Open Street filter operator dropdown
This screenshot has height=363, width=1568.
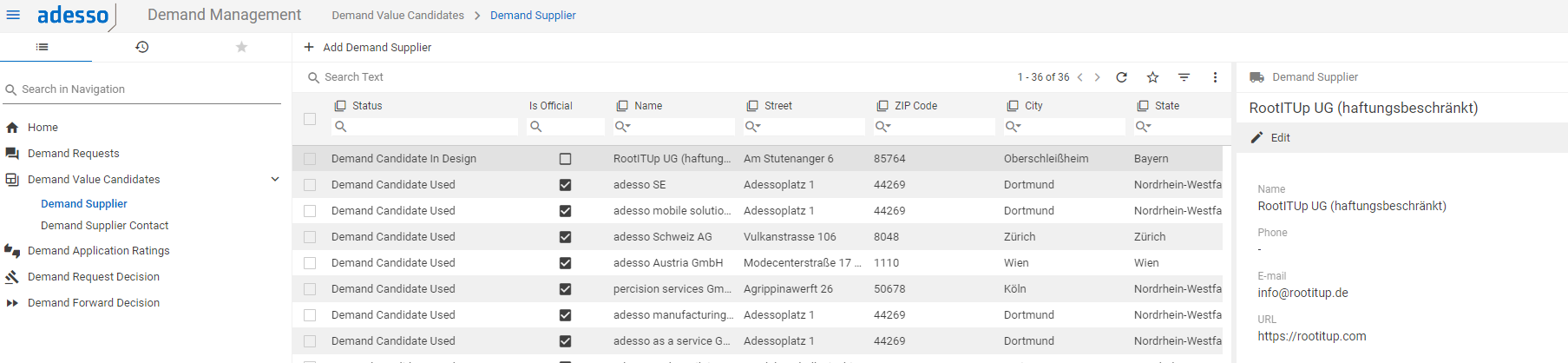click(x=753, y=127)
